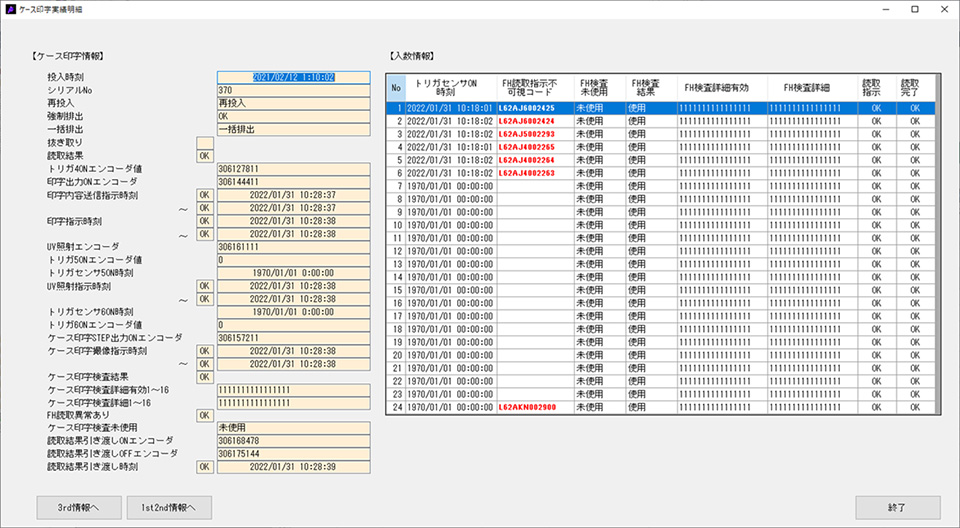Select row 1 in the 入数情報 table
This screenshot has width=960, height=528.
660,107
